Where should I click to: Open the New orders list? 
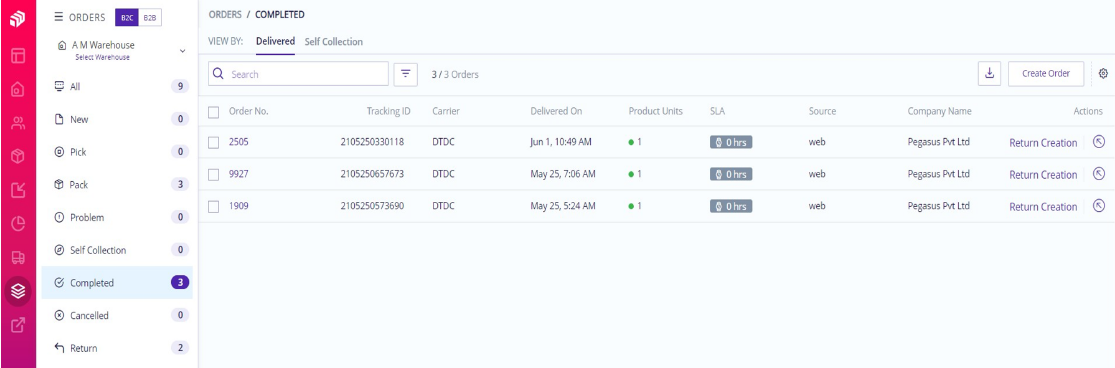click(117, 119)
